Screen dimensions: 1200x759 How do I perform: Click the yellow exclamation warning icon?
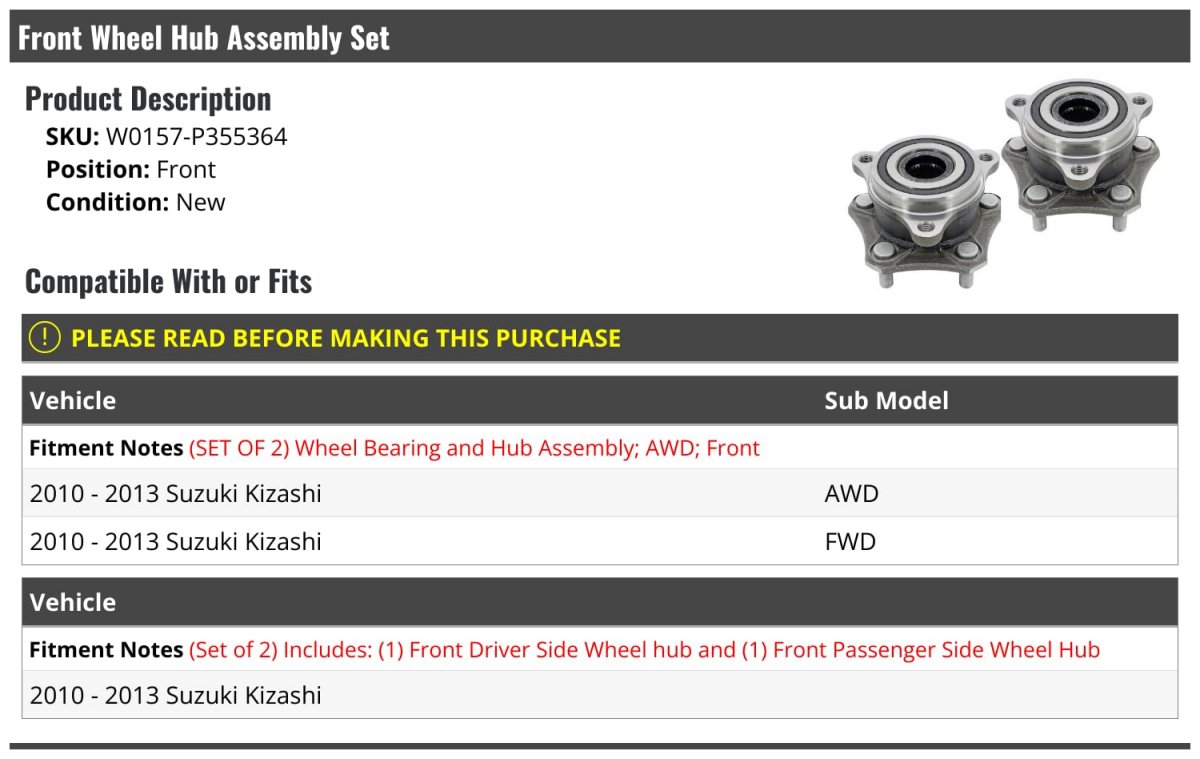[45, 338]
